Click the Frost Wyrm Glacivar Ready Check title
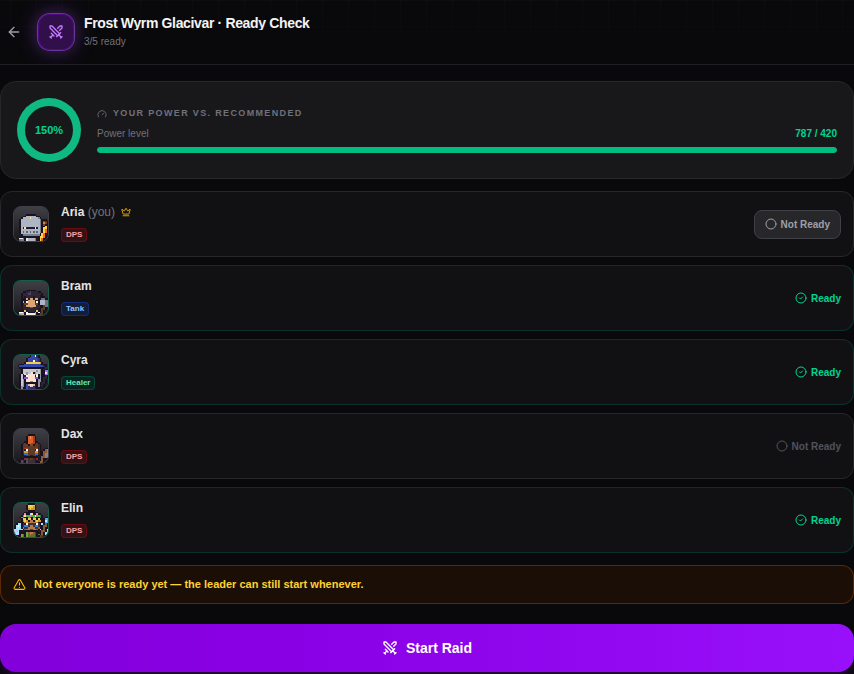Screen dimensions: 854x674 (197, 23)
